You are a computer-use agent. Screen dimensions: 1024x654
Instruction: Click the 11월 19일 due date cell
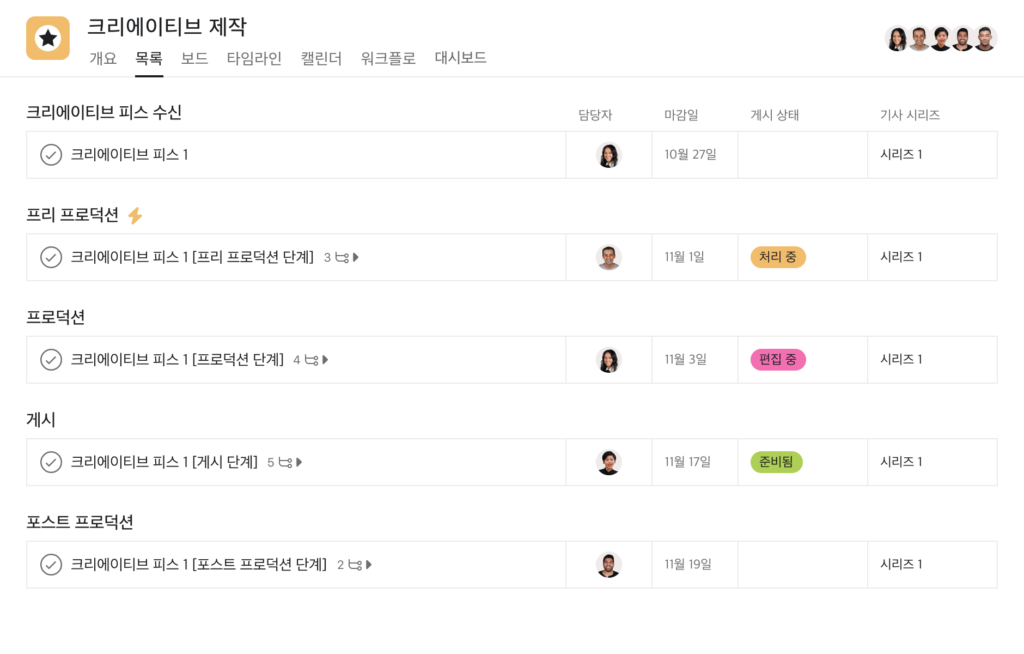click(x=695, y=564)
